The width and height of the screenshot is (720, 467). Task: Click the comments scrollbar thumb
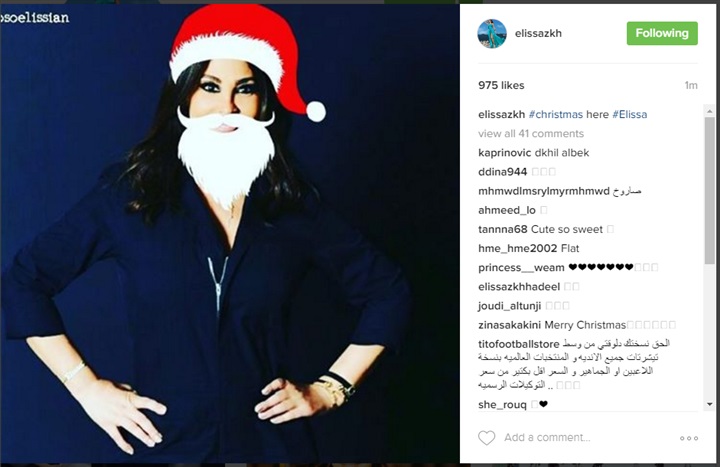click(x=709, y=191)
